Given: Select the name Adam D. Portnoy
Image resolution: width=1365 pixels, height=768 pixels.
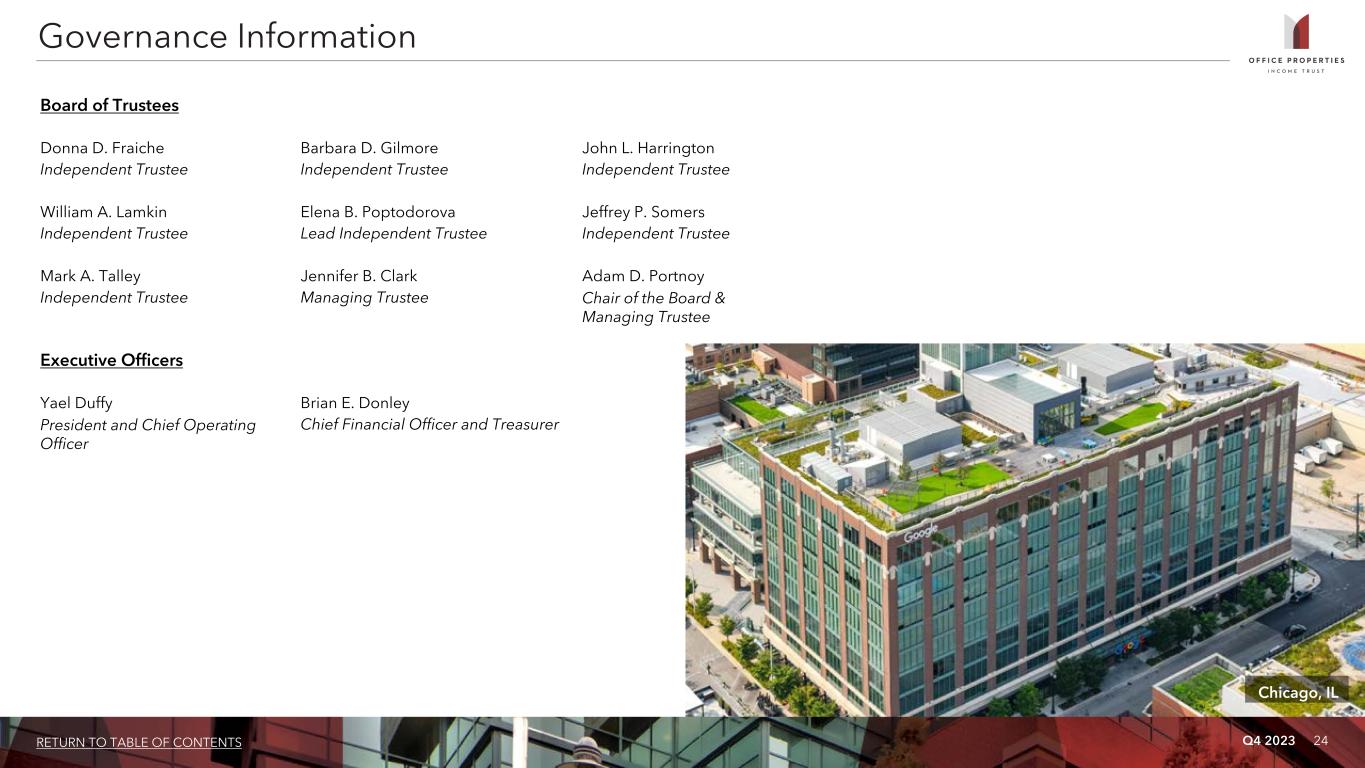Looking at the screenshot, I should pos(643,276).
